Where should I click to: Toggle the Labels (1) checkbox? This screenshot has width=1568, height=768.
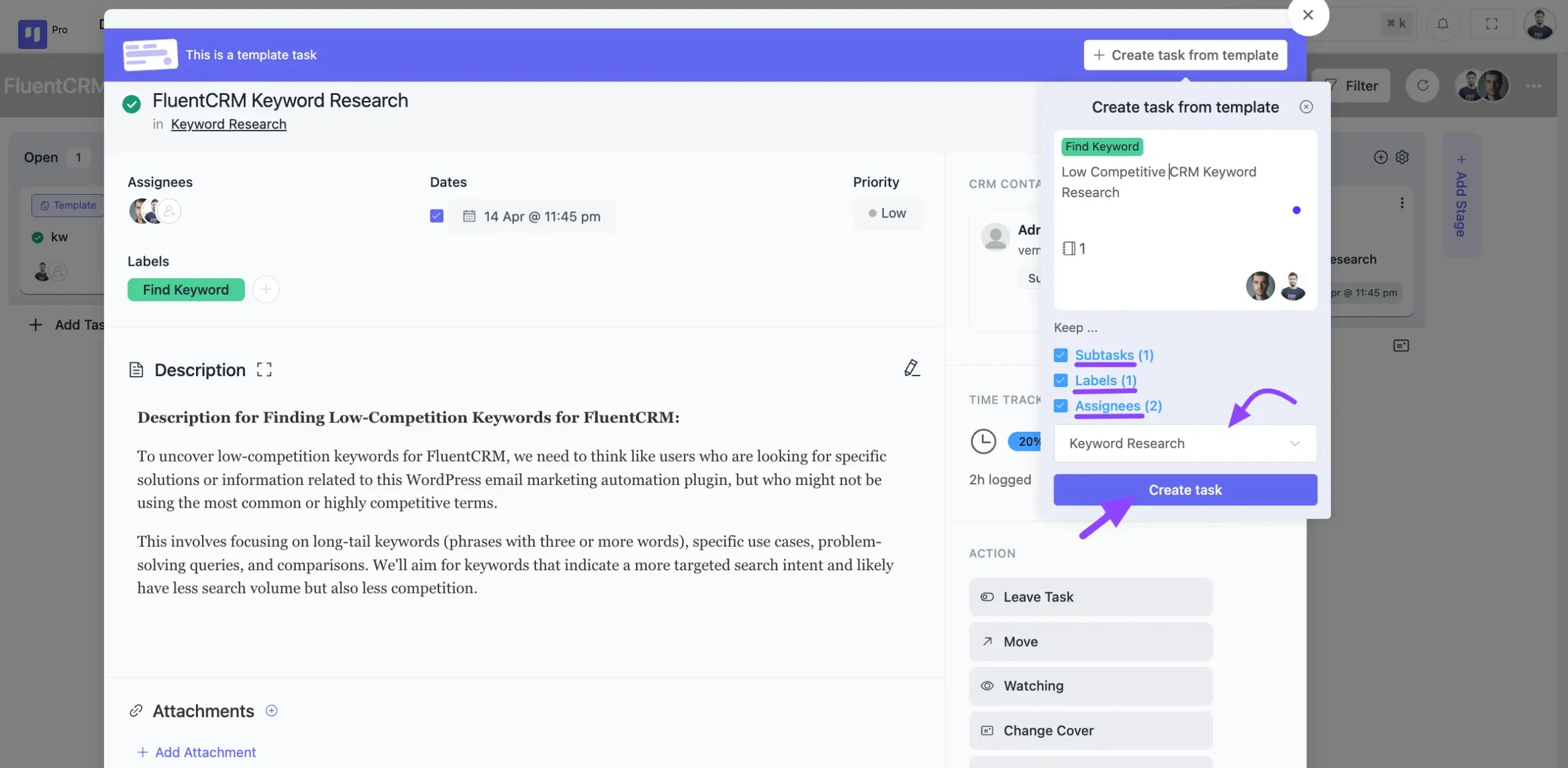tap(1061, 380)
